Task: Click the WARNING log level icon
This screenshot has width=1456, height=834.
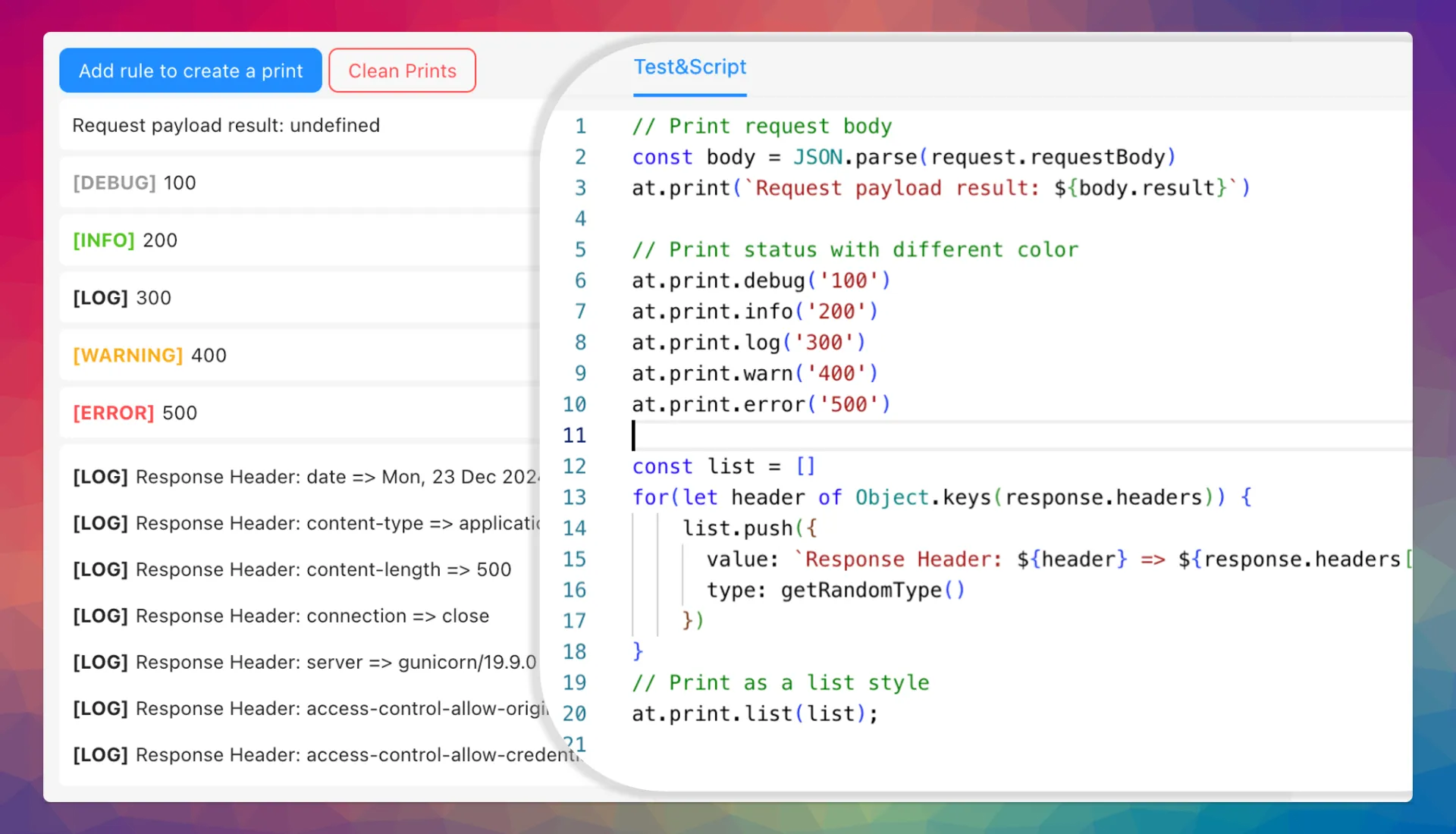Action: [x=128, y=355]
